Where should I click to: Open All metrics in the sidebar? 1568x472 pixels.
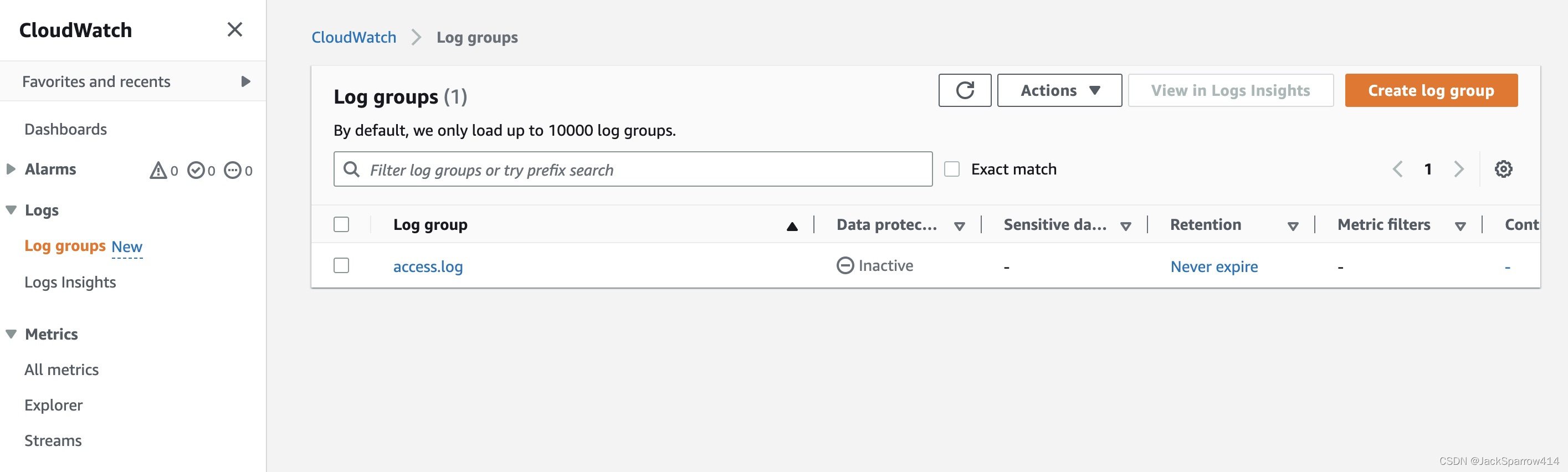pos(62,369)
